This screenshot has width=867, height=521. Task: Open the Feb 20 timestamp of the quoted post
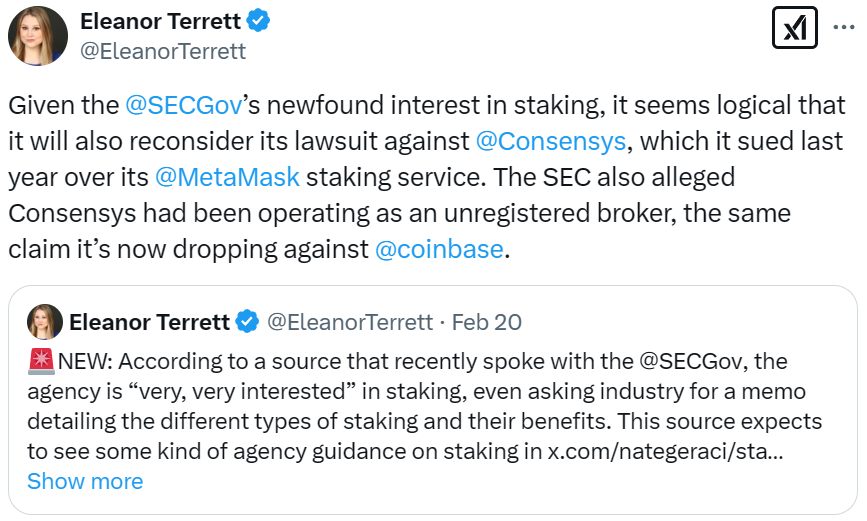coord(486,322)
